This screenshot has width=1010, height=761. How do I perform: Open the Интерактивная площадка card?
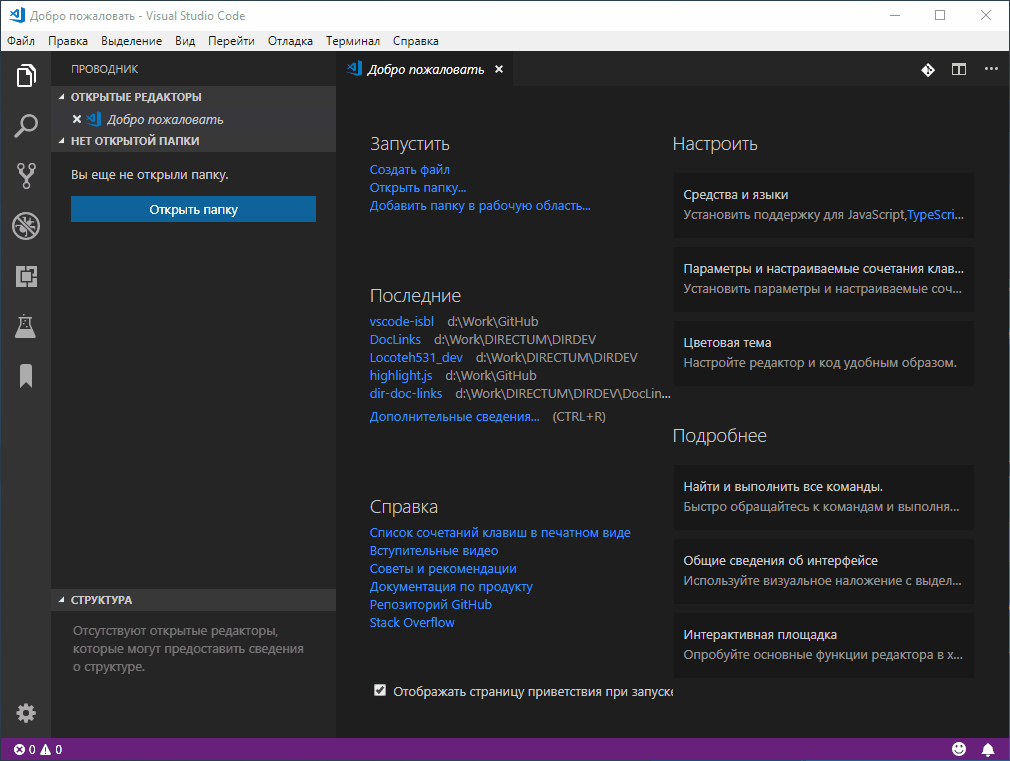(x=823, y=645)
